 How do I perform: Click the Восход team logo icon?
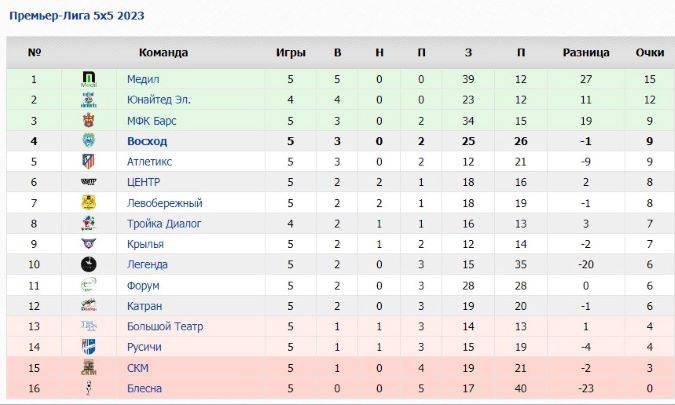pos(88,141)
